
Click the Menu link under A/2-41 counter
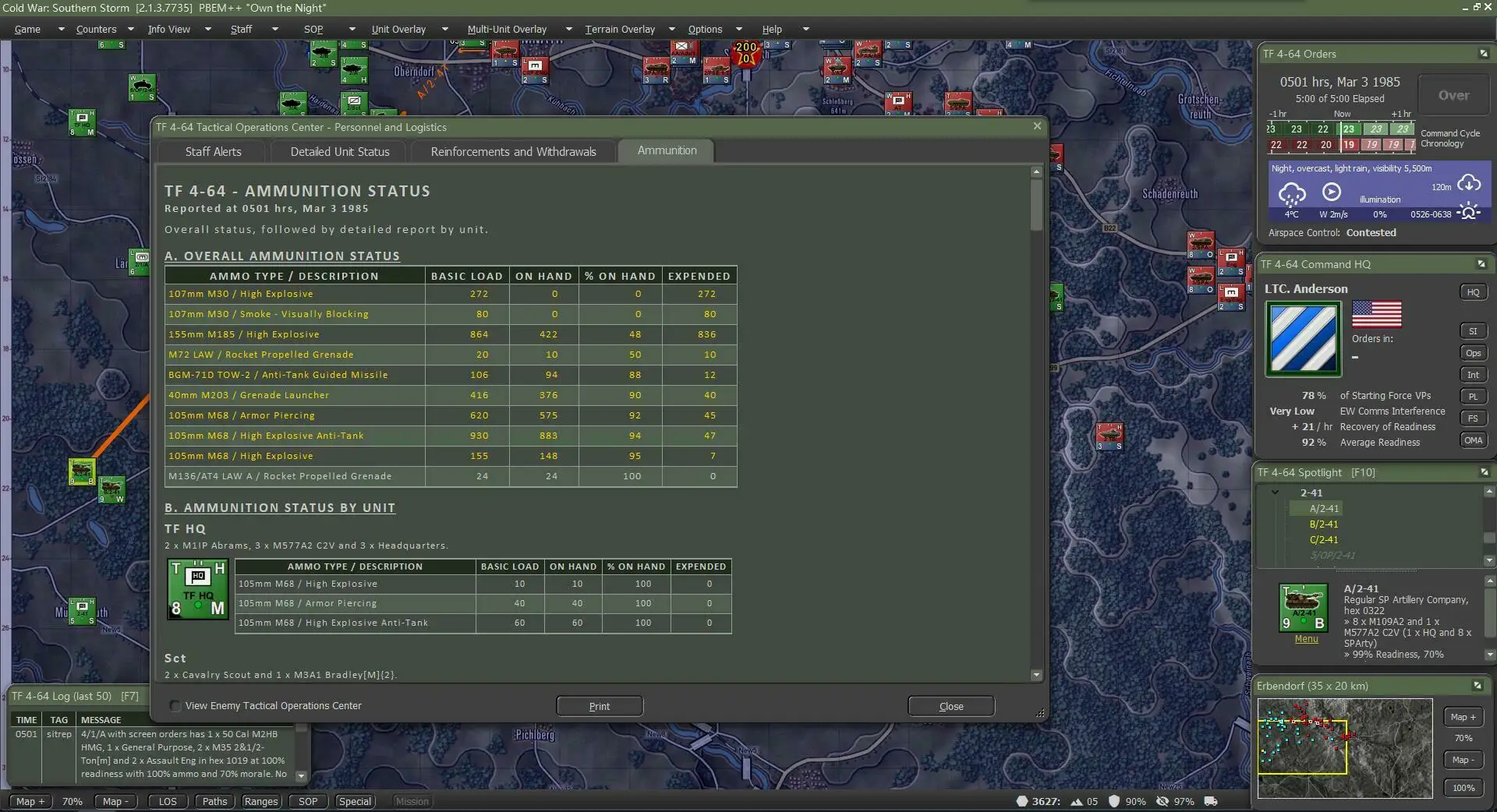[1306, 639]
